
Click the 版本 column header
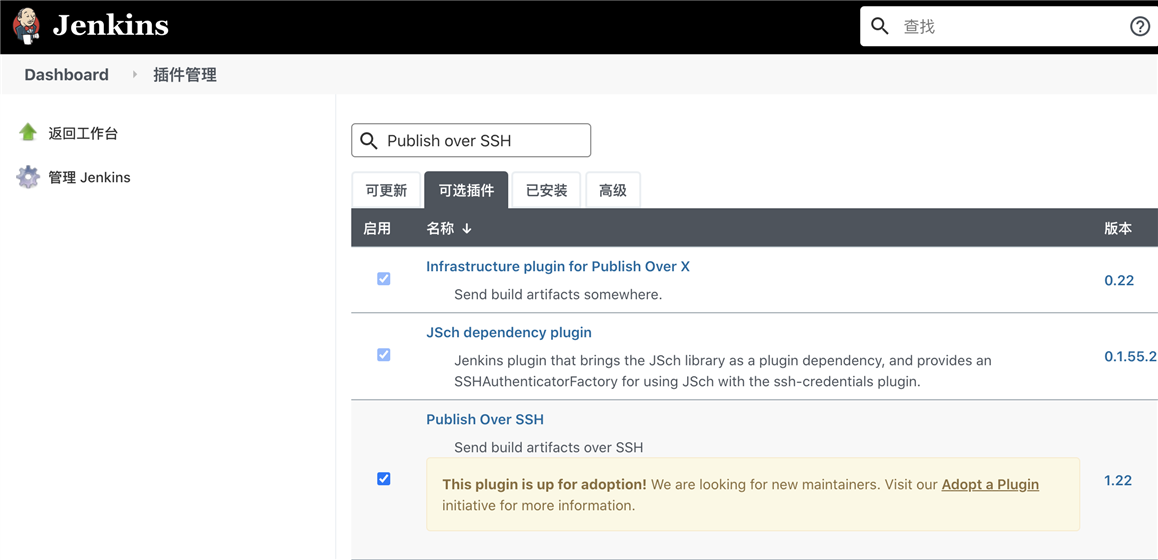[1117, 228]
